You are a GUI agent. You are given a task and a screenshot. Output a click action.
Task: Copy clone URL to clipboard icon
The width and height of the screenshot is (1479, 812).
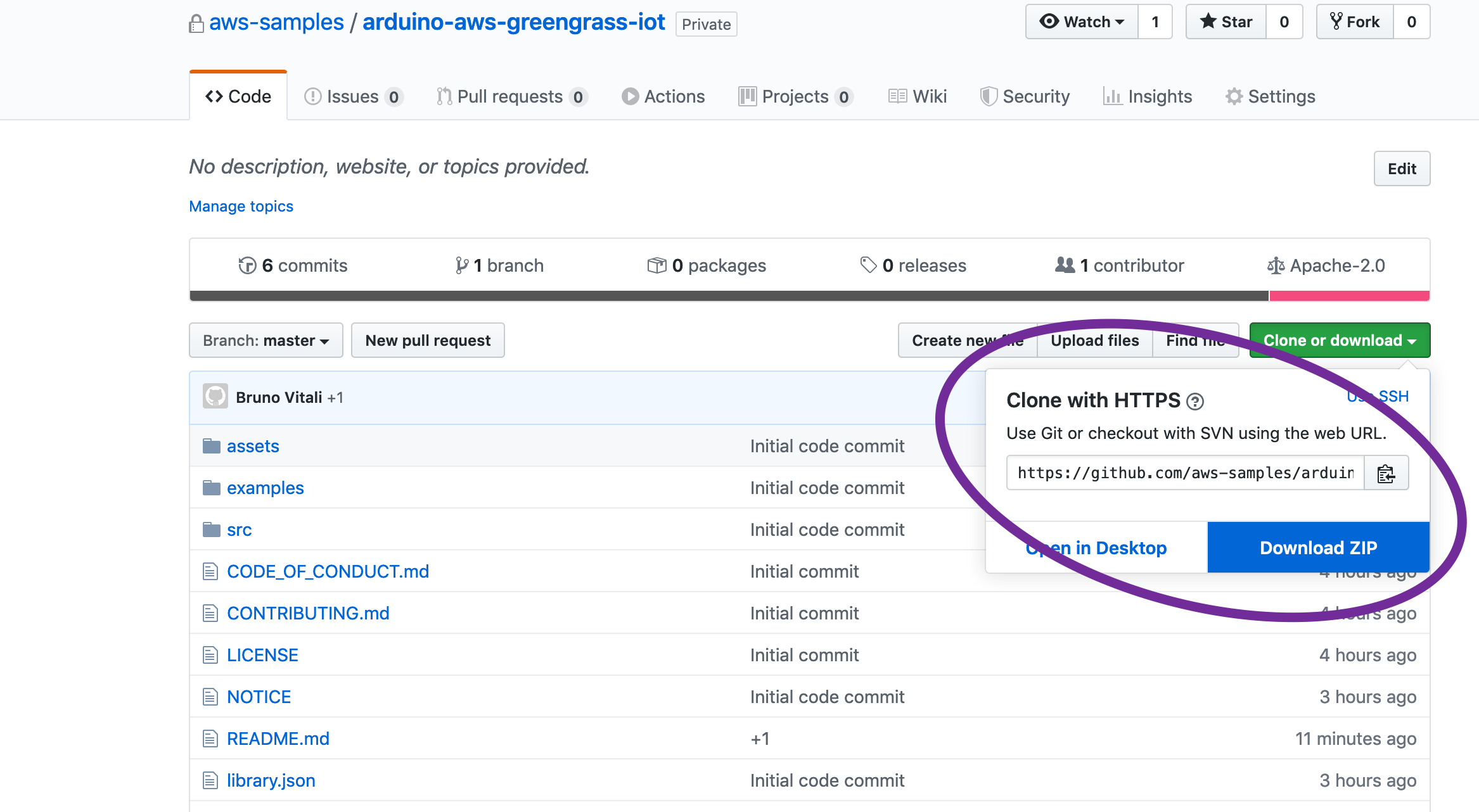point(1386,473)
